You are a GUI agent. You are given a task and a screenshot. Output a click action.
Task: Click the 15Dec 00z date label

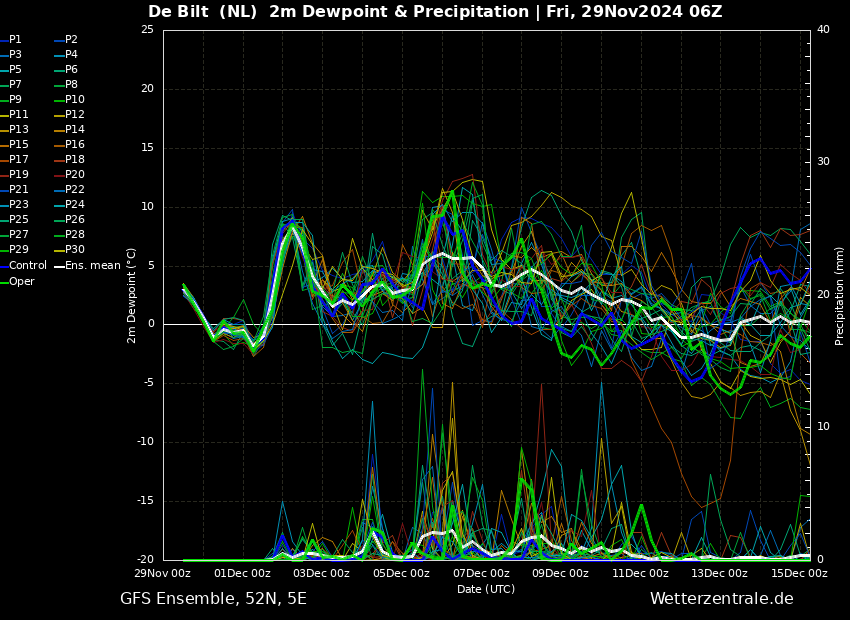[x=799, y=574]
